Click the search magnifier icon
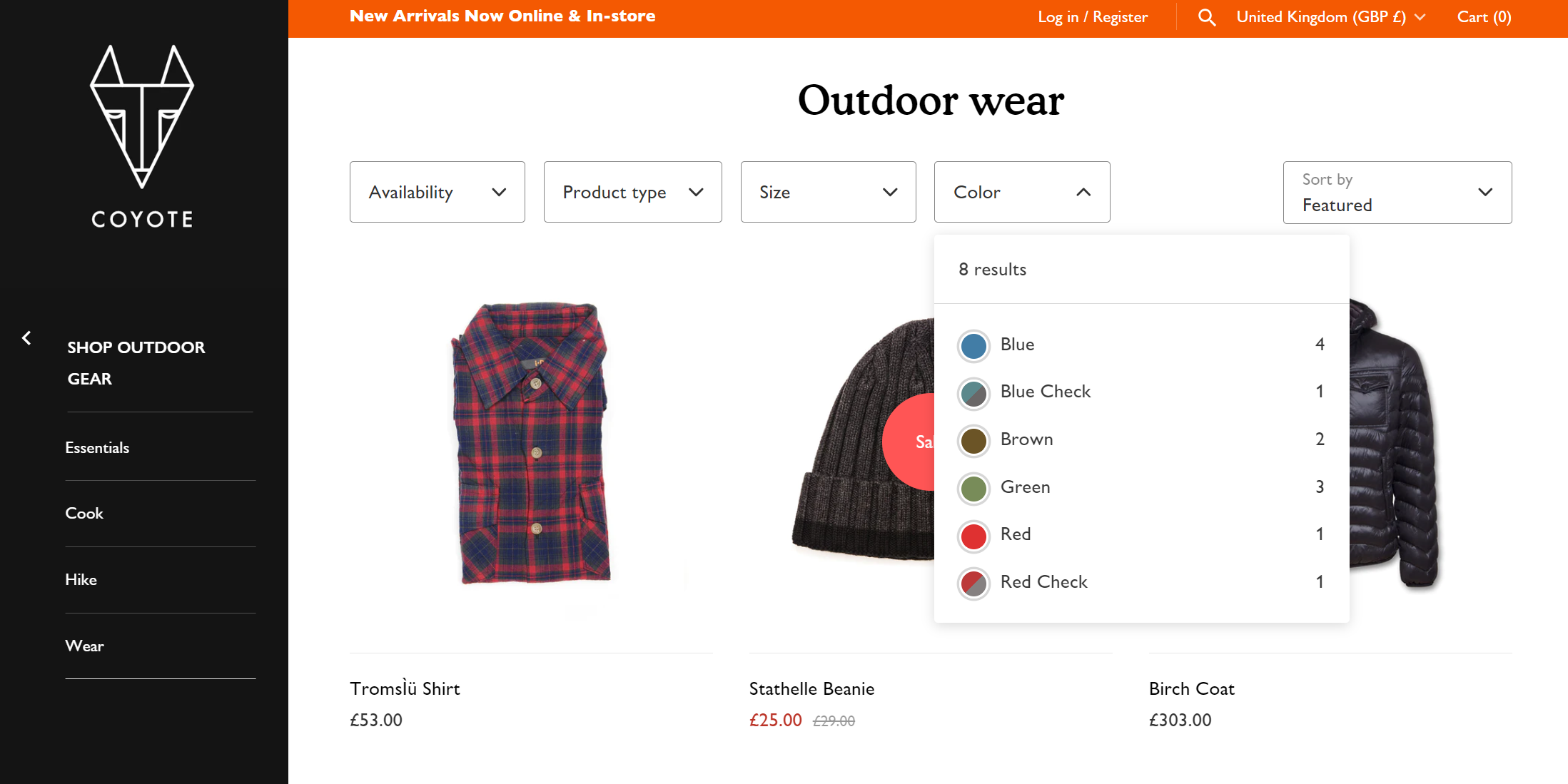 point(1207,17)
